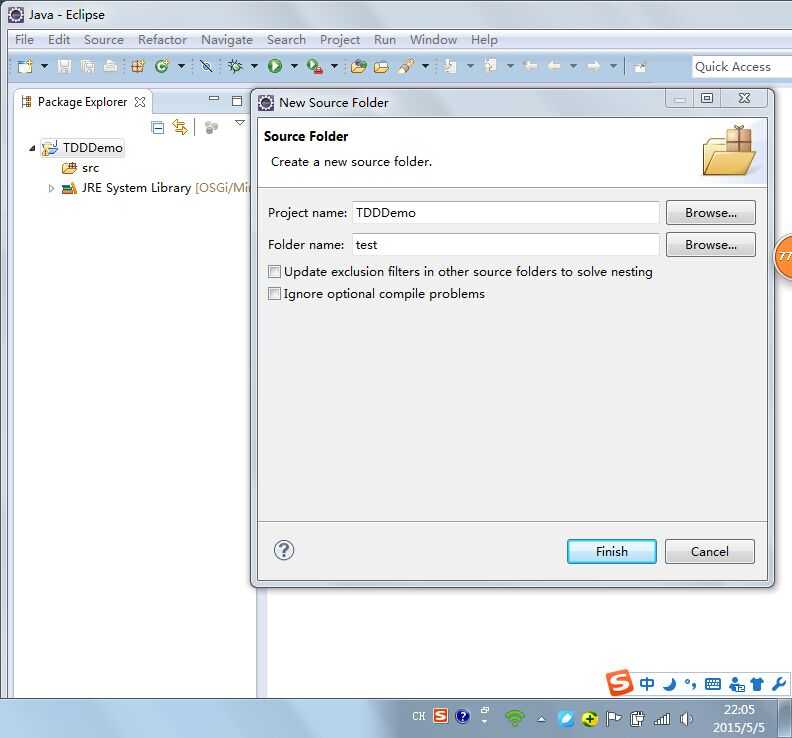Toggle Link with Editor in Package Explorer
Image resolution: width=792 pixels, height=738 pixels.
coord(180,127)
